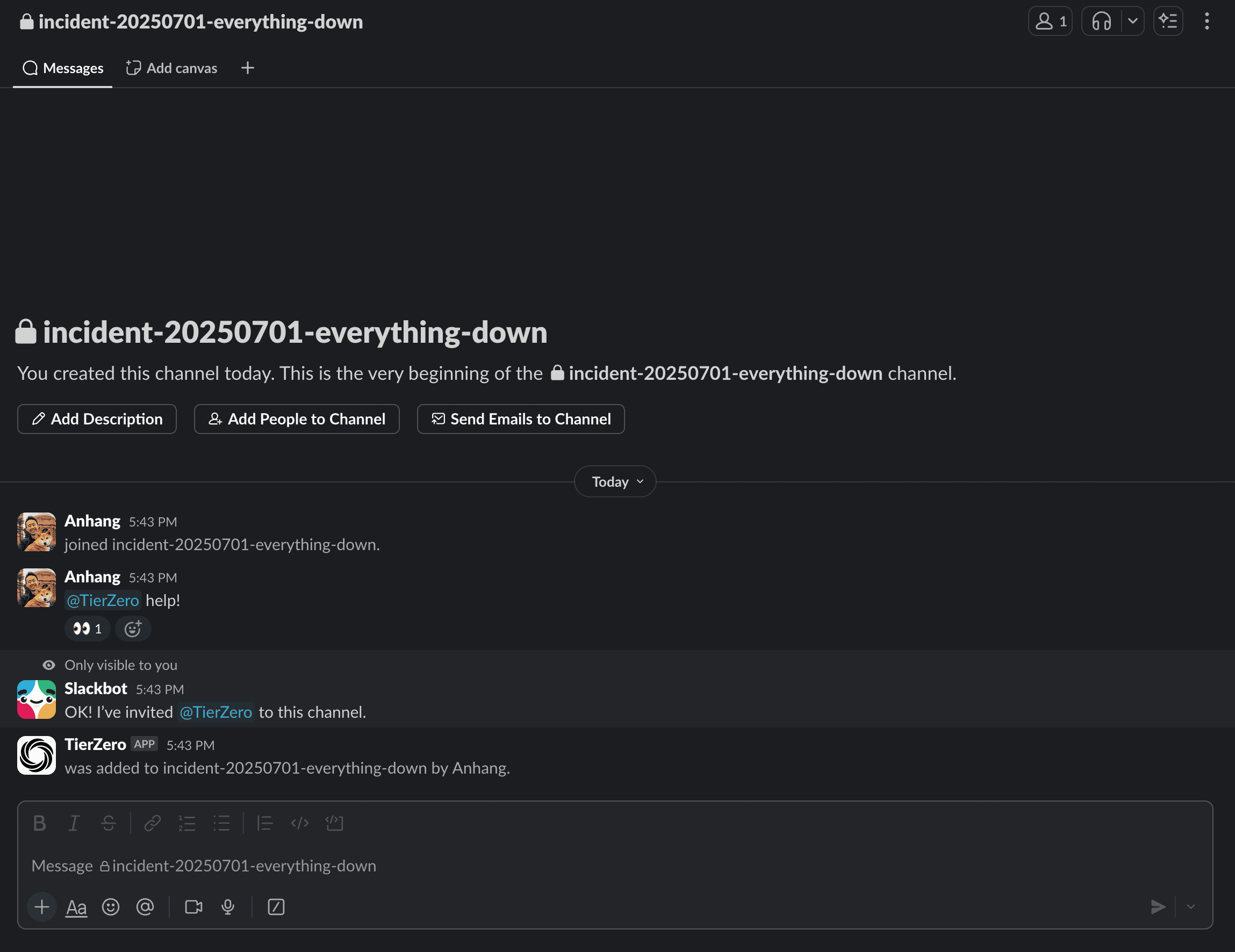Toggle italic formatting

pyautogui.click(x=74, y=823)
